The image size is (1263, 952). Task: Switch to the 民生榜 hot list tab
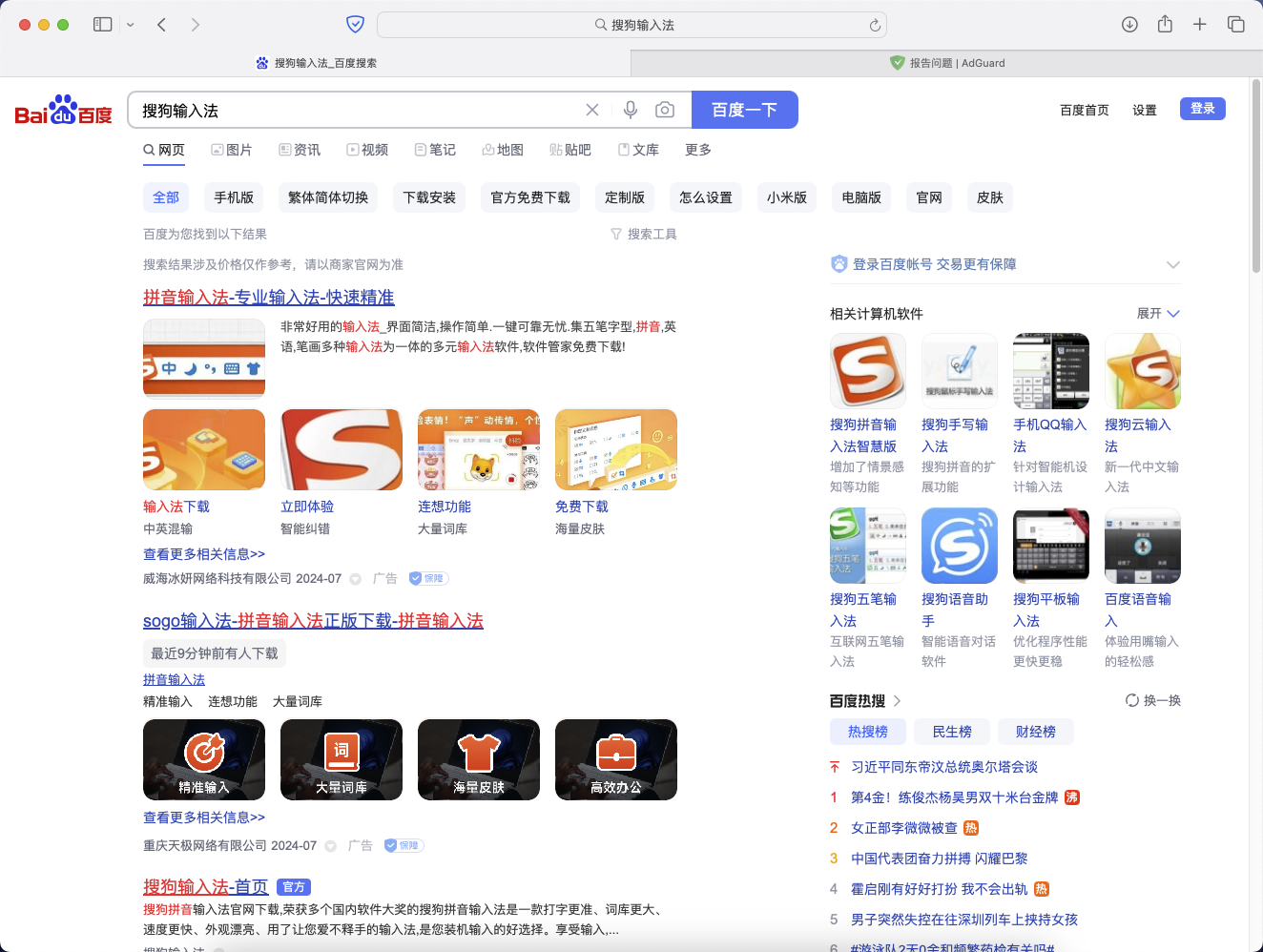952,732
